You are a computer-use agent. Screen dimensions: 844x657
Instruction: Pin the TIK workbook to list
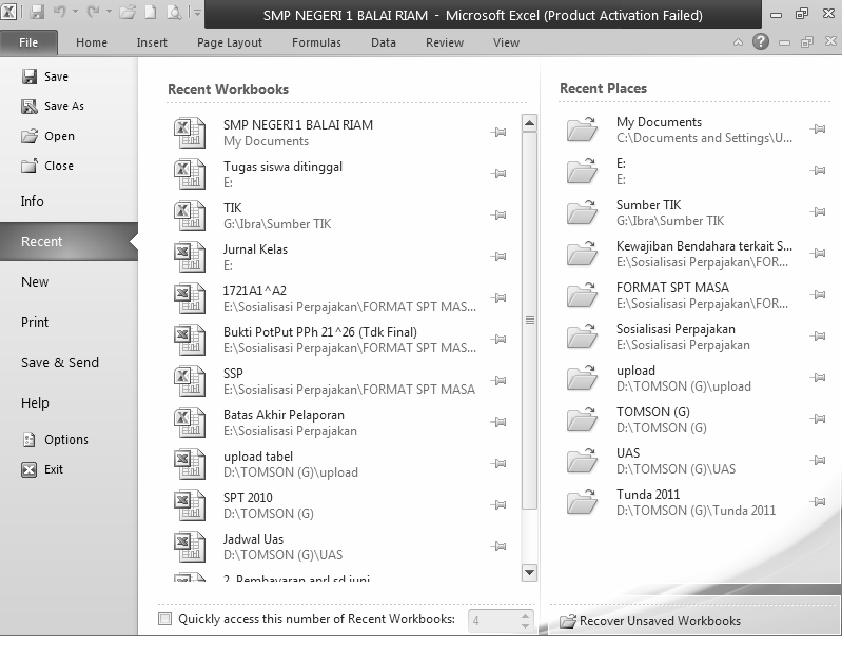(498, 215)
